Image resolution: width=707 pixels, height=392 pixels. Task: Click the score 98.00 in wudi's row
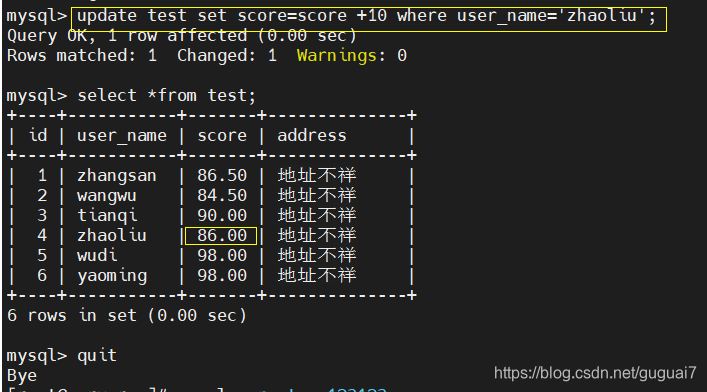point(222,255)
